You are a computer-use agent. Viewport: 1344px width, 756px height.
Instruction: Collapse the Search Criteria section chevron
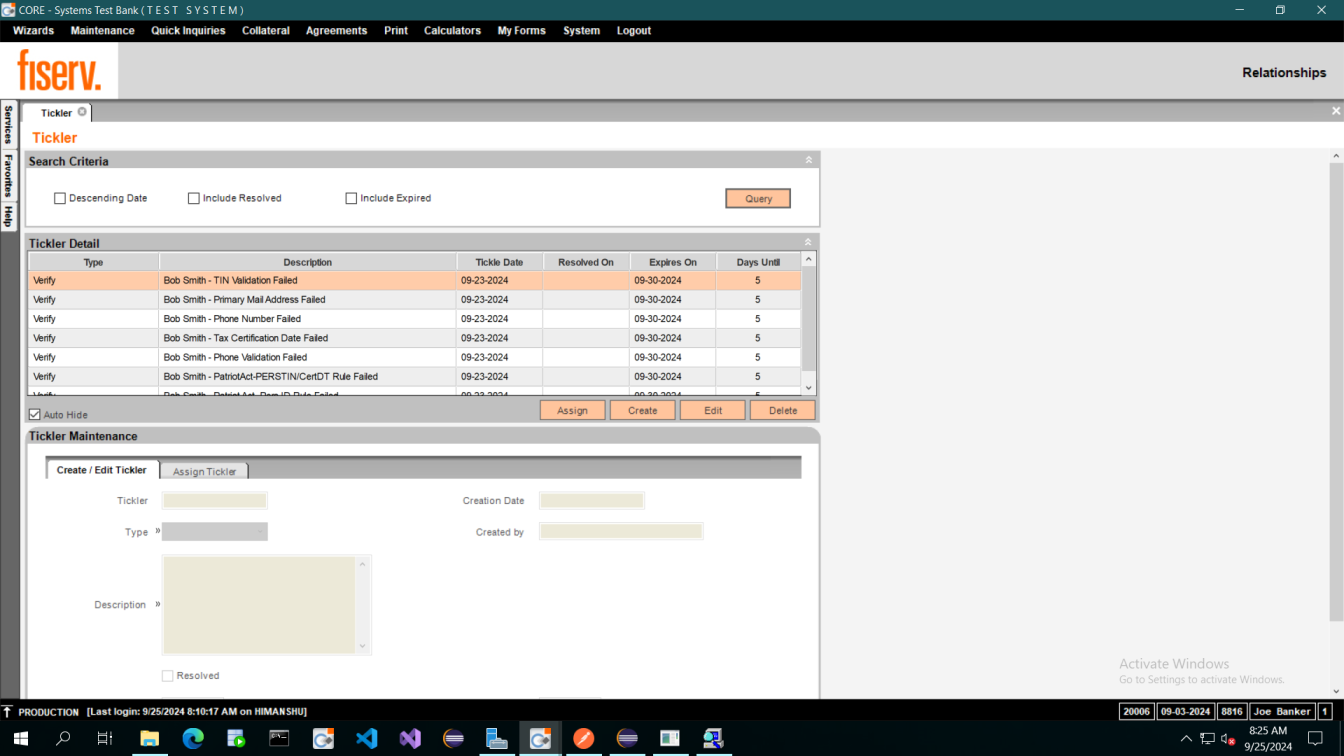click(809, 160)
